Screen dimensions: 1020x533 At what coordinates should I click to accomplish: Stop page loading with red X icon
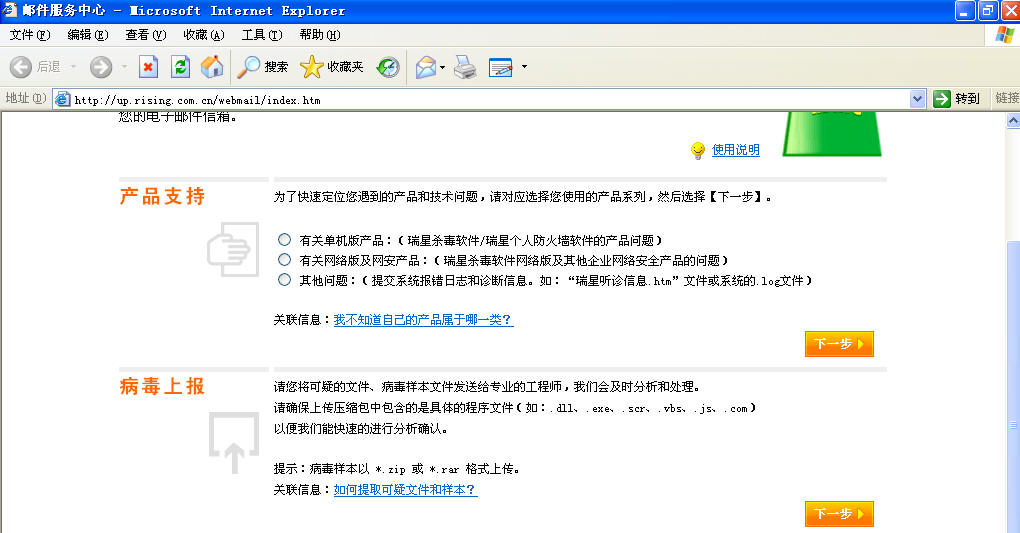click(148, 66)
